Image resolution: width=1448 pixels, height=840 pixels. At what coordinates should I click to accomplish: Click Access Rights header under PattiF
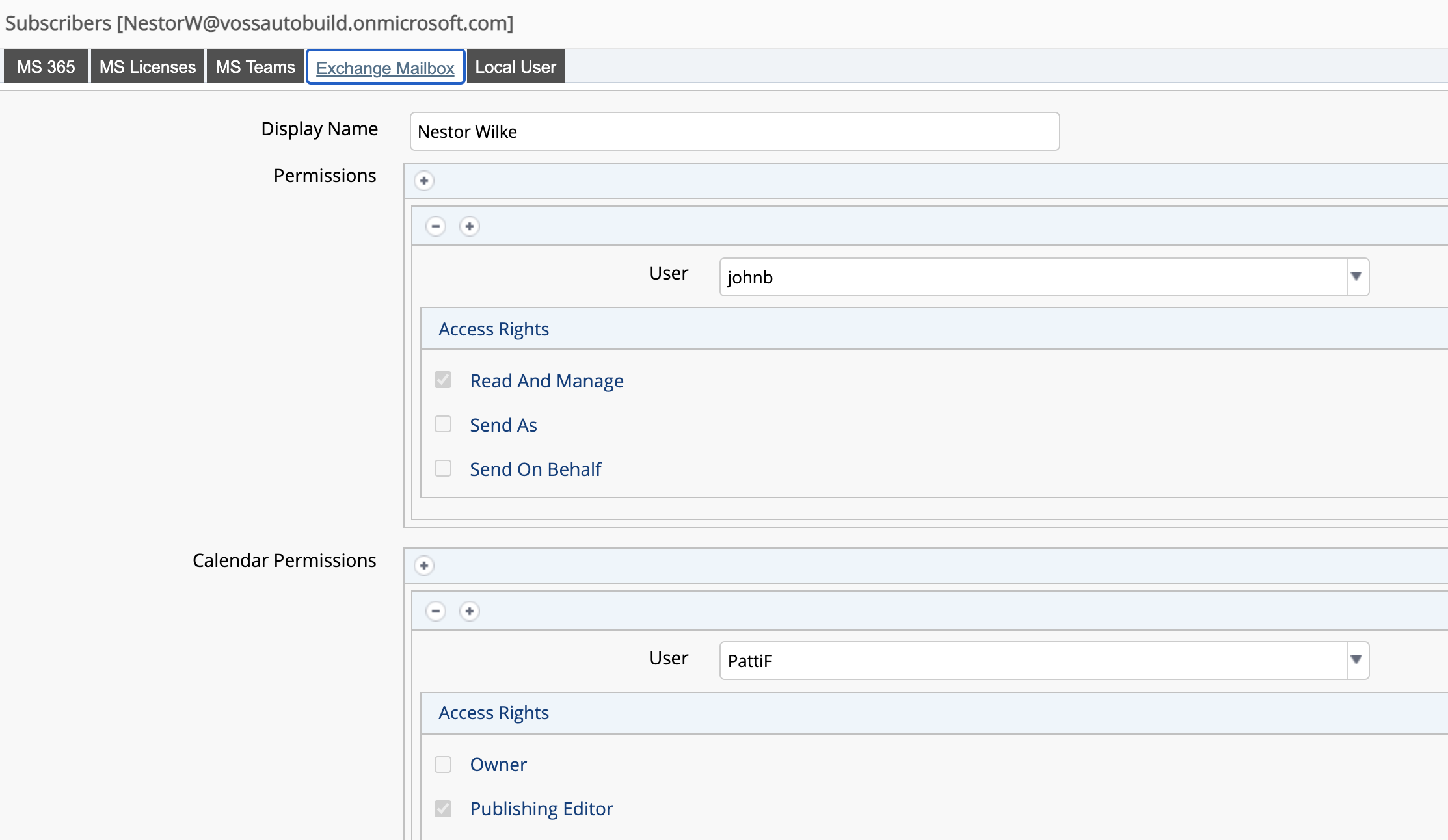pos(494,713)
